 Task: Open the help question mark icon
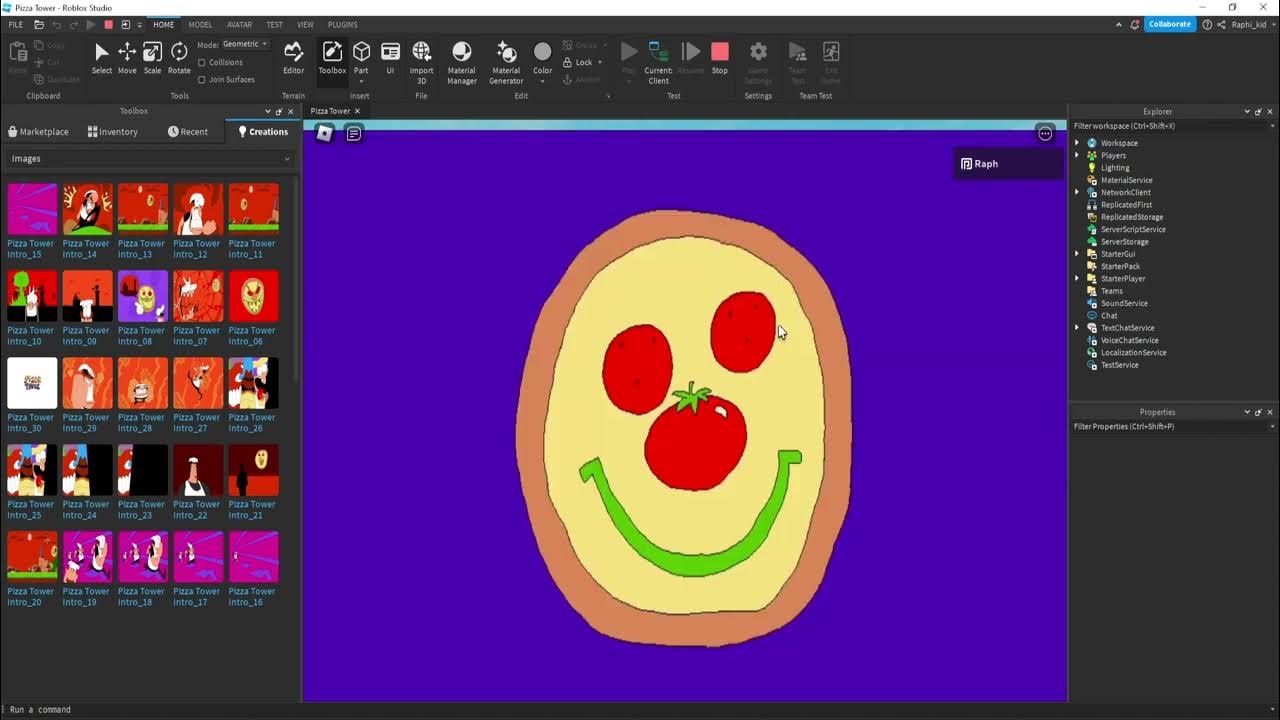point(1207,24)
